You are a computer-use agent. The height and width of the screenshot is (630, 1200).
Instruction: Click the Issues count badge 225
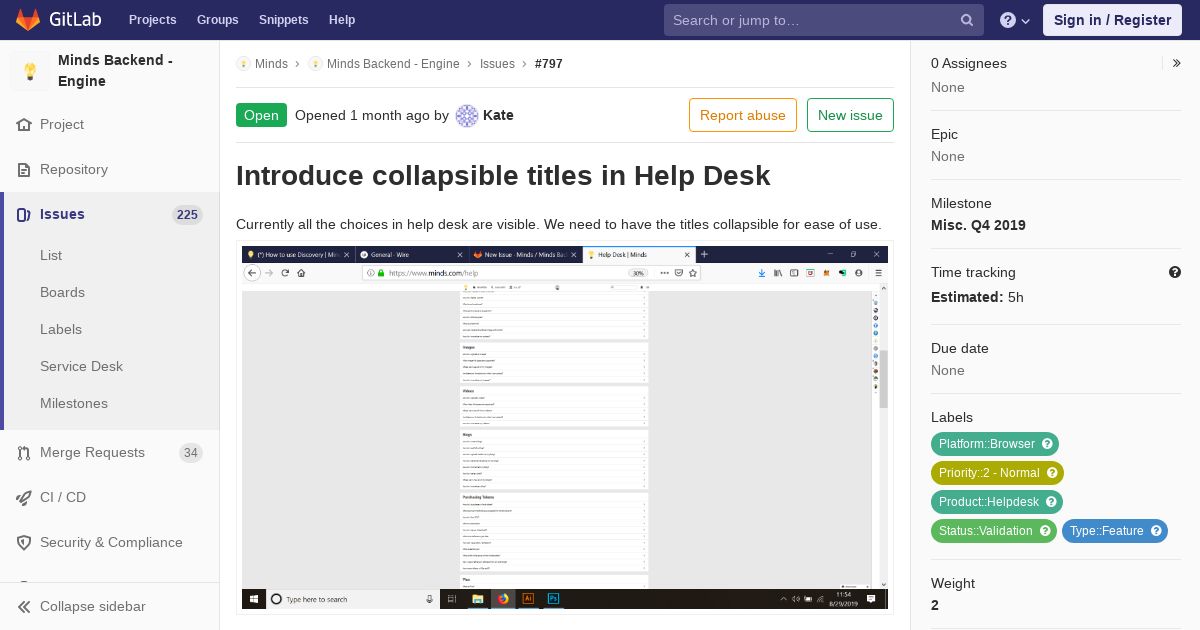187,215
